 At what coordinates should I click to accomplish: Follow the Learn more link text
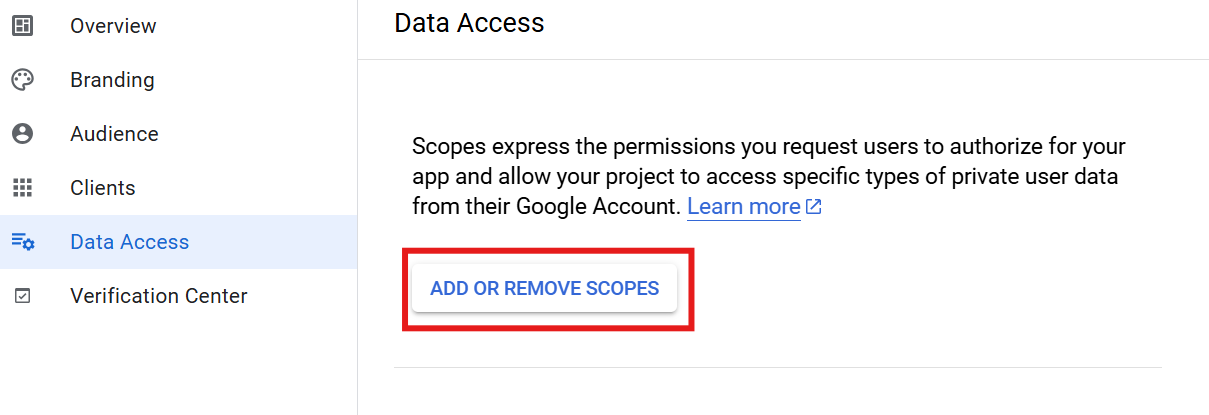(x=743, y=207)
